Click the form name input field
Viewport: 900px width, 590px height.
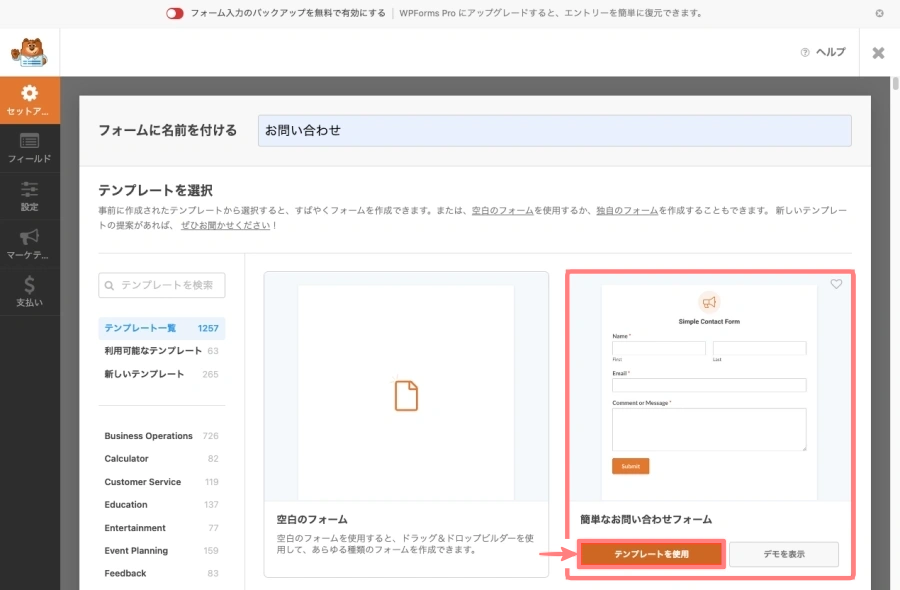point(554,130)
